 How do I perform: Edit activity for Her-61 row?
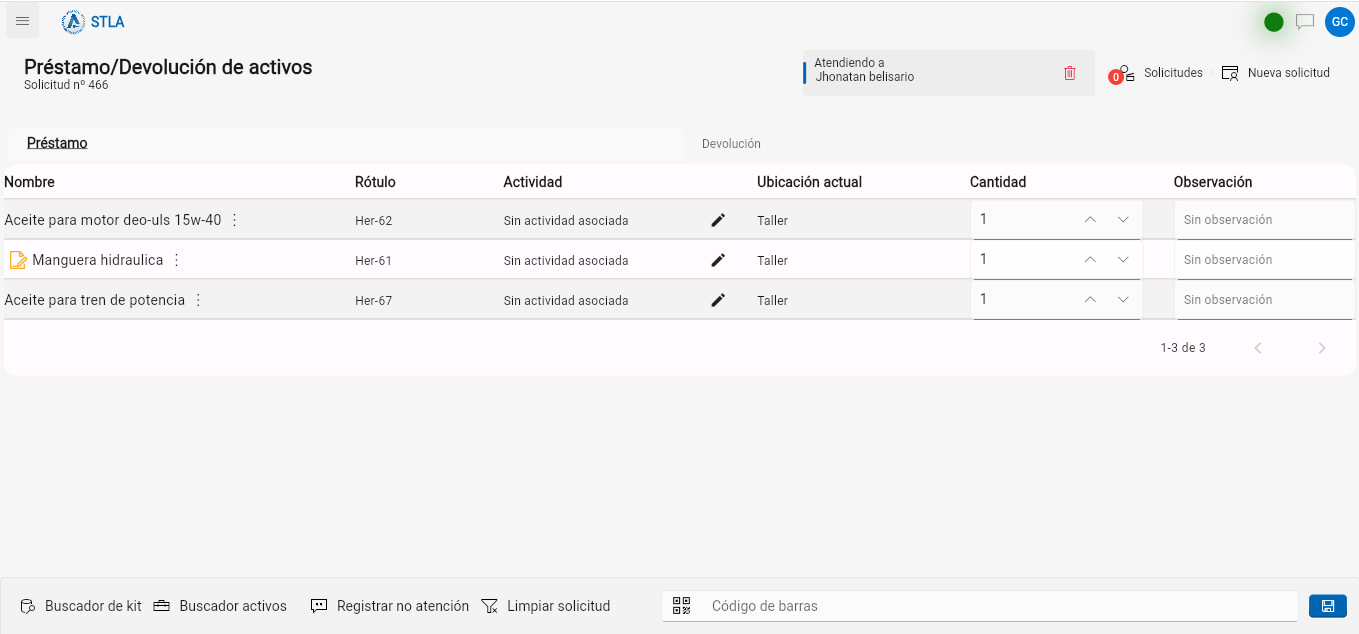coord(718,260)
